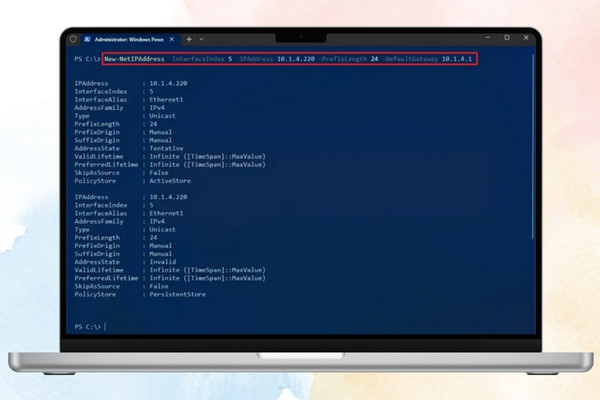Click False SkipAsSource in the second block
Screen dimensions: 600x400
pyautogui.click(x=159, y=286)
